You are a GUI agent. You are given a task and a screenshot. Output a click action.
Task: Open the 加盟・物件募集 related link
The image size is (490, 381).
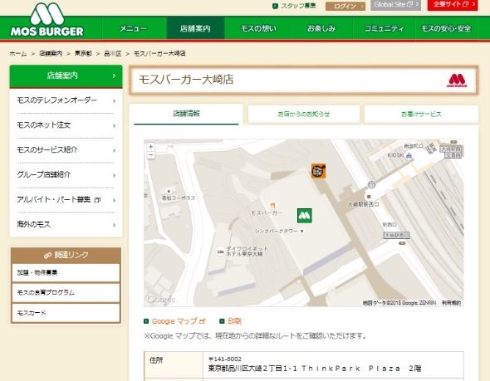[x=66, y=273]
